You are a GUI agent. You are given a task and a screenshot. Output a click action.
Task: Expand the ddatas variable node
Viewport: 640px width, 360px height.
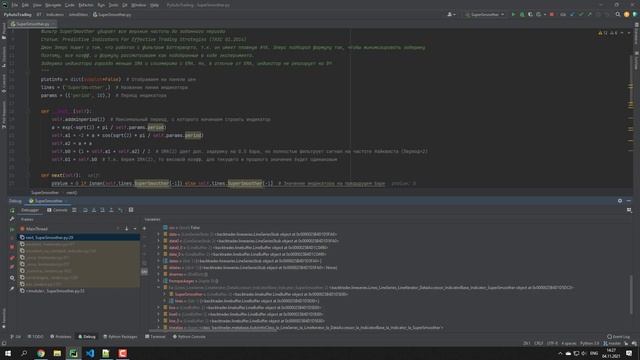pos(159,268)
